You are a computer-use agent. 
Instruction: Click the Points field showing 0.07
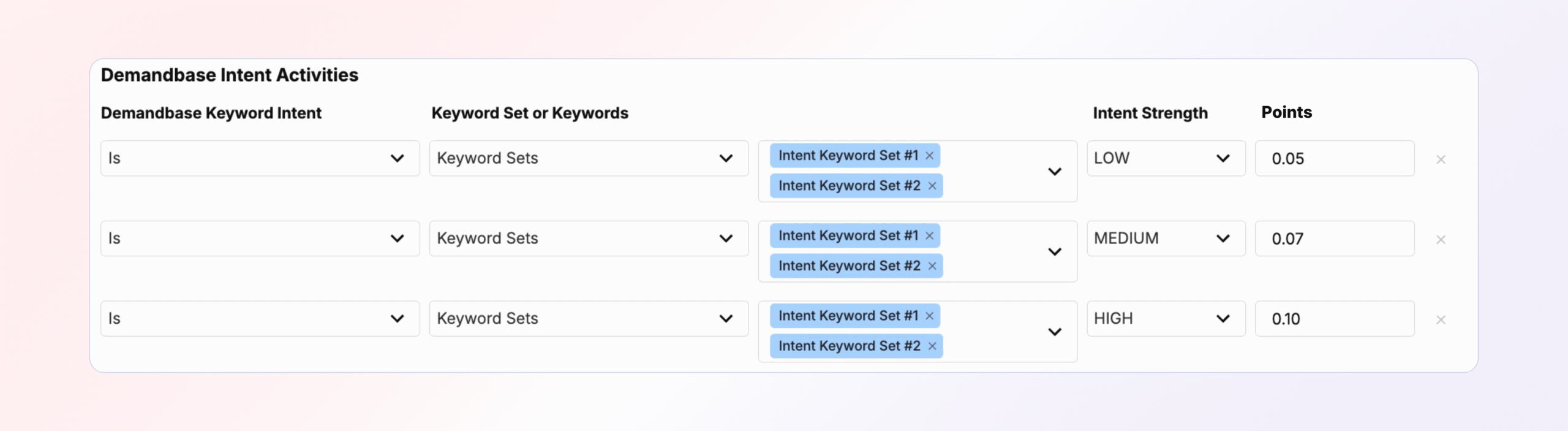click(x=1334, y=239)
